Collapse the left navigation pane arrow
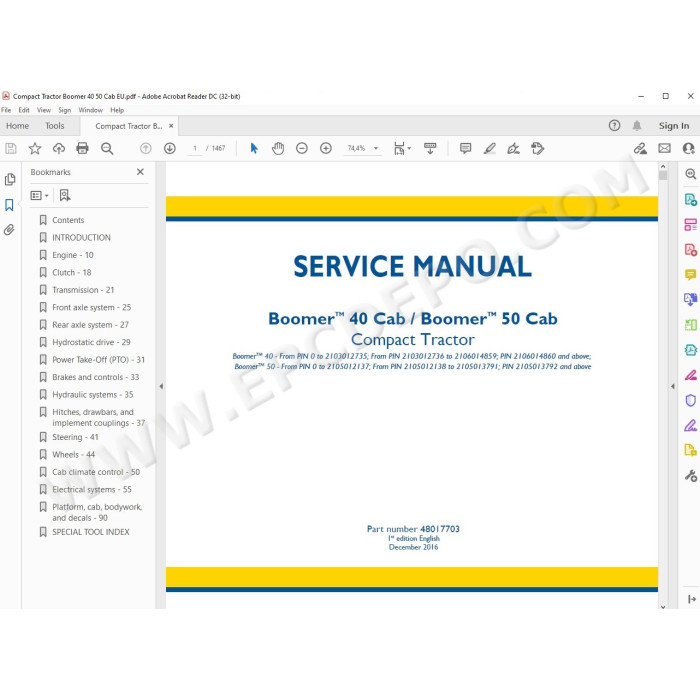The image size is (700, 700). pyautogui.click(x=161, y=386)
